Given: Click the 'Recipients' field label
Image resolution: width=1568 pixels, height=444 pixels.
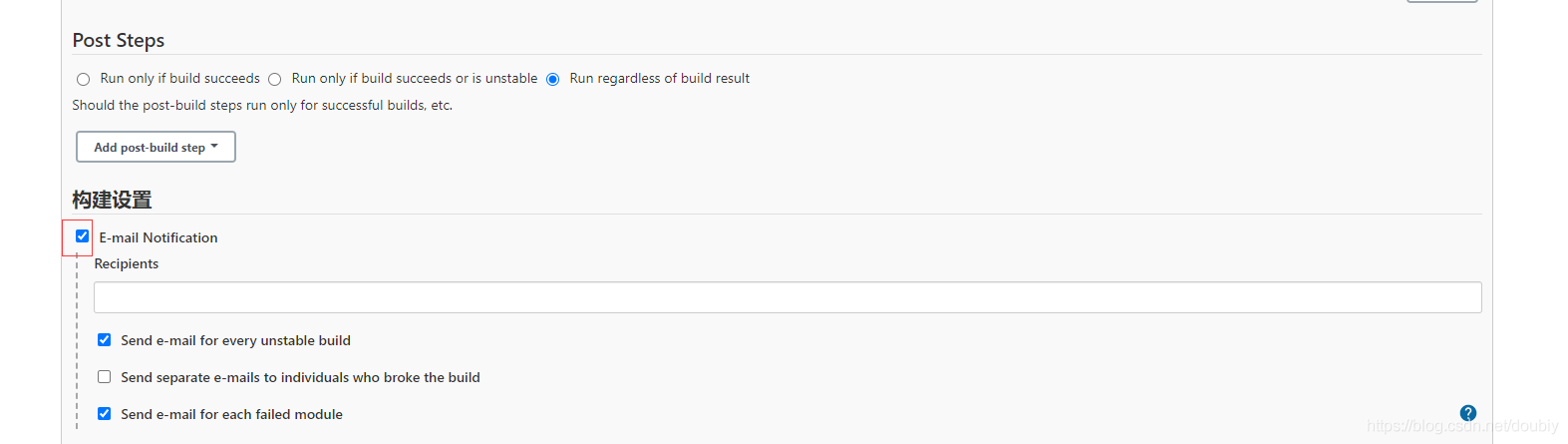Looking at the screenshot, I should pyautogui.click(x=127, y=263).
